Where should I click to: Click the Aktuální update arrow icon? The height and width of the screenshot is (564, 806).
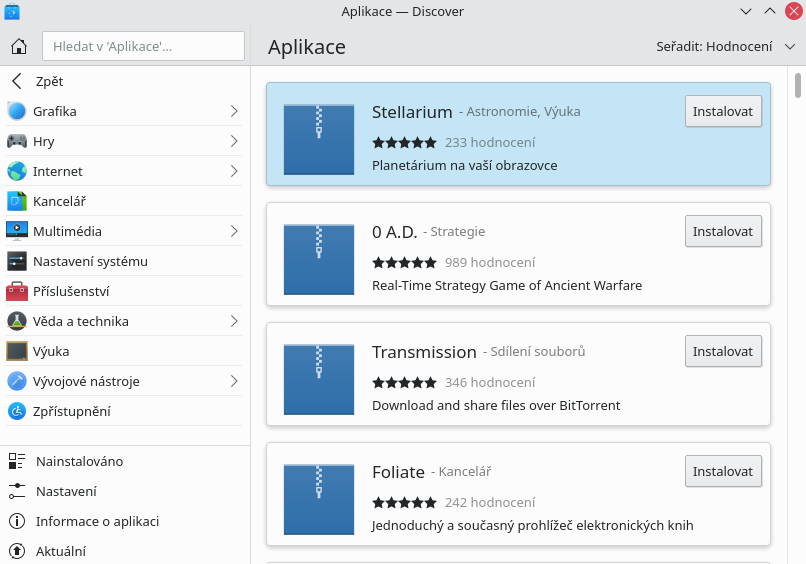(x=16, y=551)
